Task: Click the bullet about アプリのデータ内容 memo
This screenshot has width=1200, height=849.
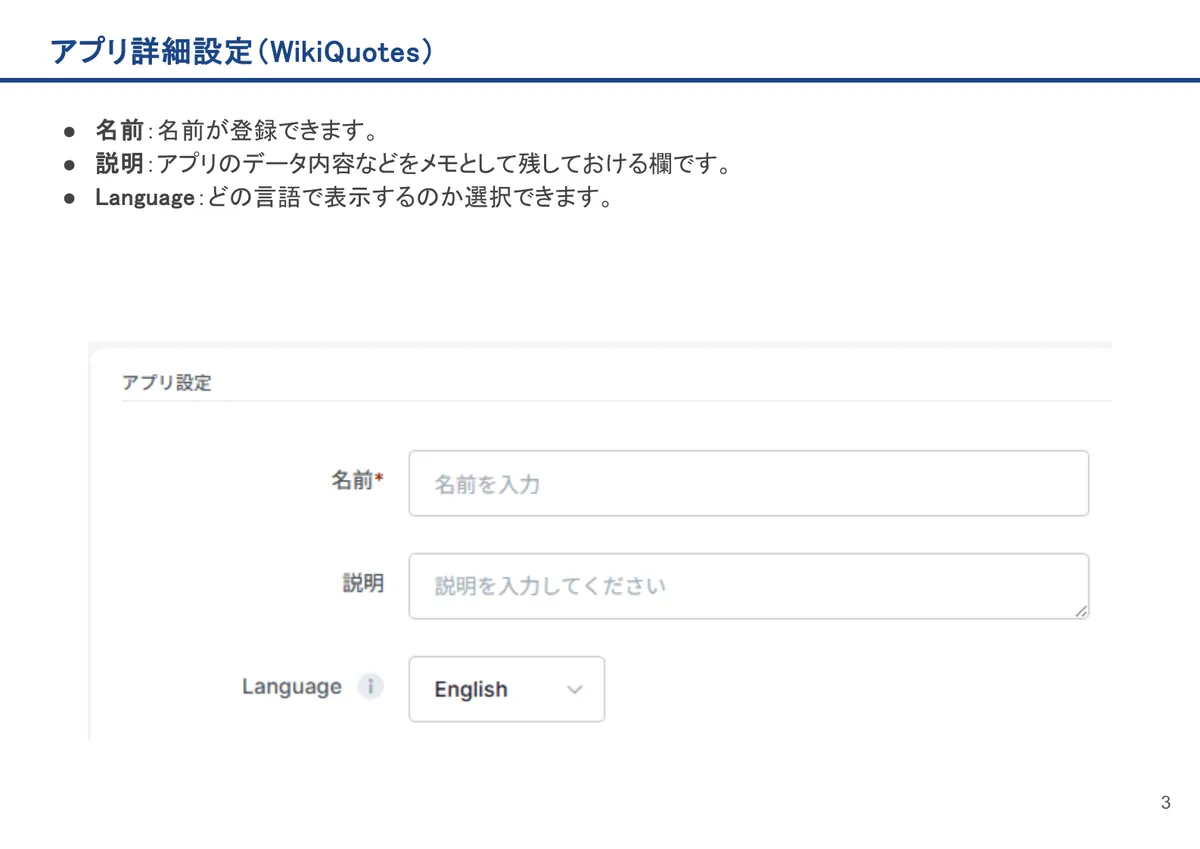Action: pyautogui.click(x=413, y=164)
